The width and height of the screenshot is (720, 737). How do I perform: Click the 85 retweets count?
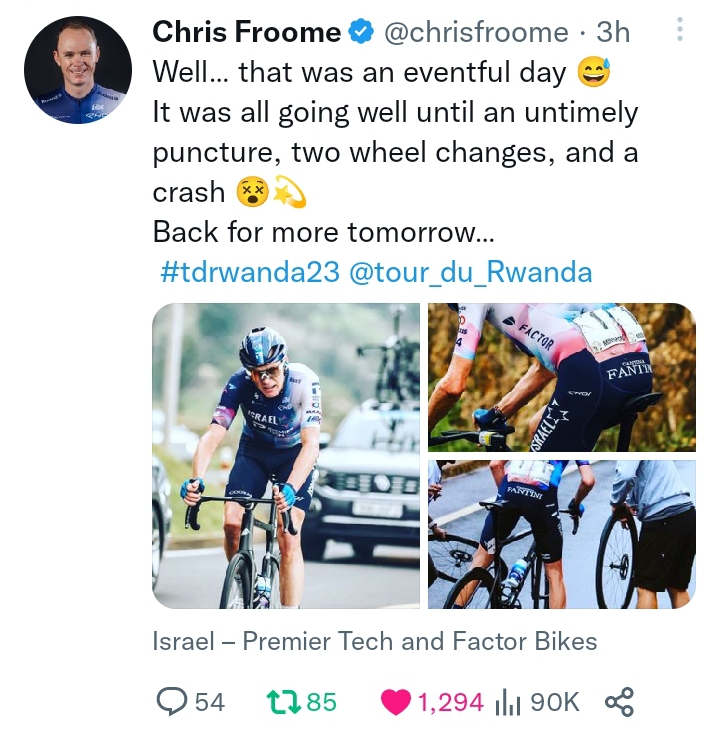[321, 702]
